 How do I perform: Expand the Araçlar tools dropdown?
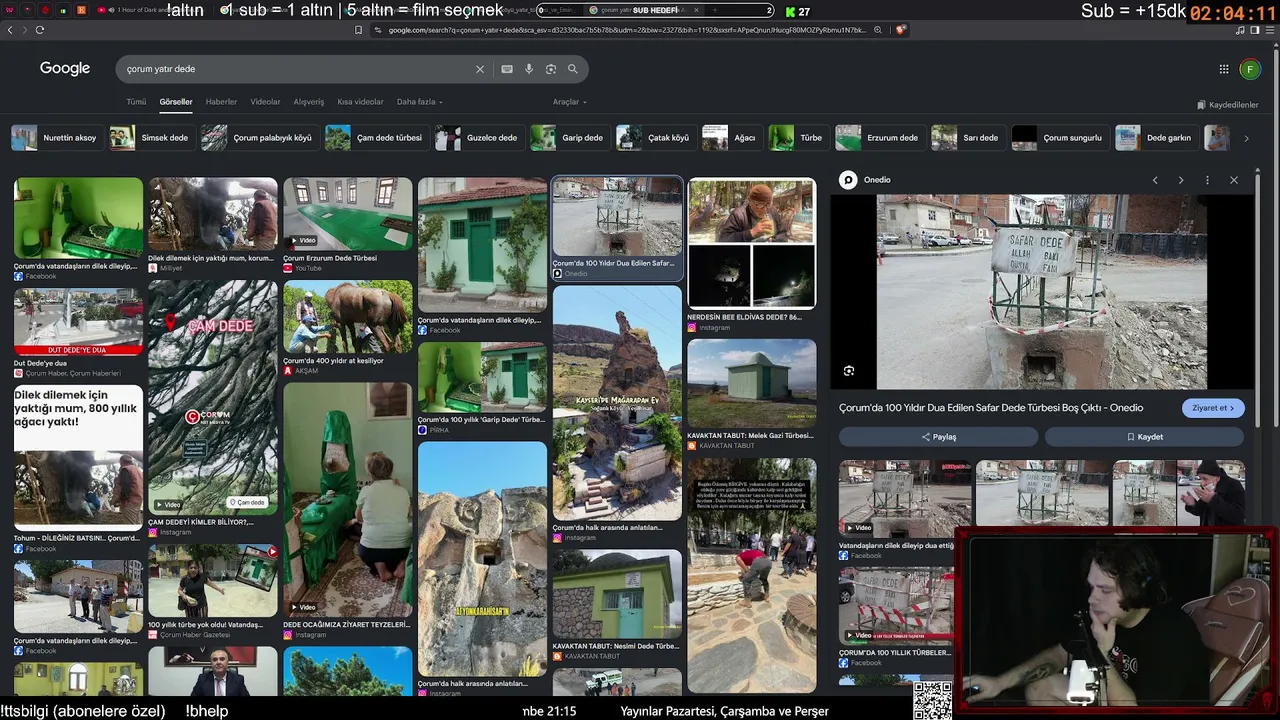click(569, 102)
